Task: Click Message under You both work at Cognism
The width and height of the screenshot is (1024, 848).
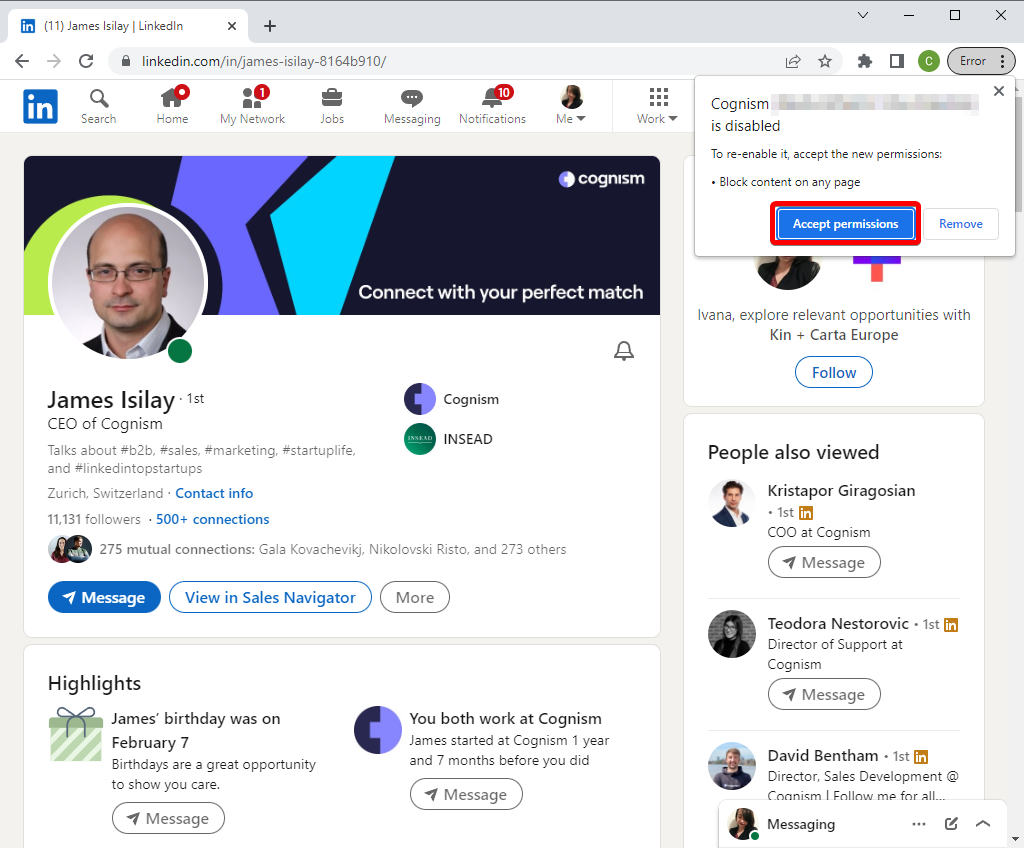Action: (466, 794)
